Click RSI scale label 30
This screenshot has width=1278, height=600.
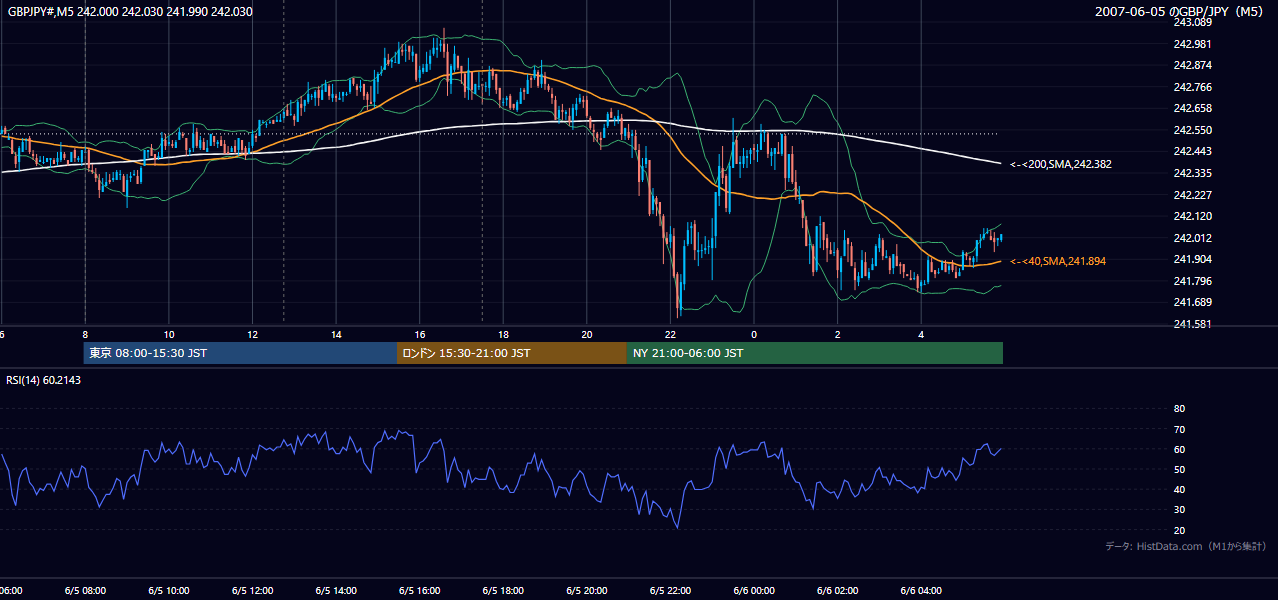click(1179, 510)
